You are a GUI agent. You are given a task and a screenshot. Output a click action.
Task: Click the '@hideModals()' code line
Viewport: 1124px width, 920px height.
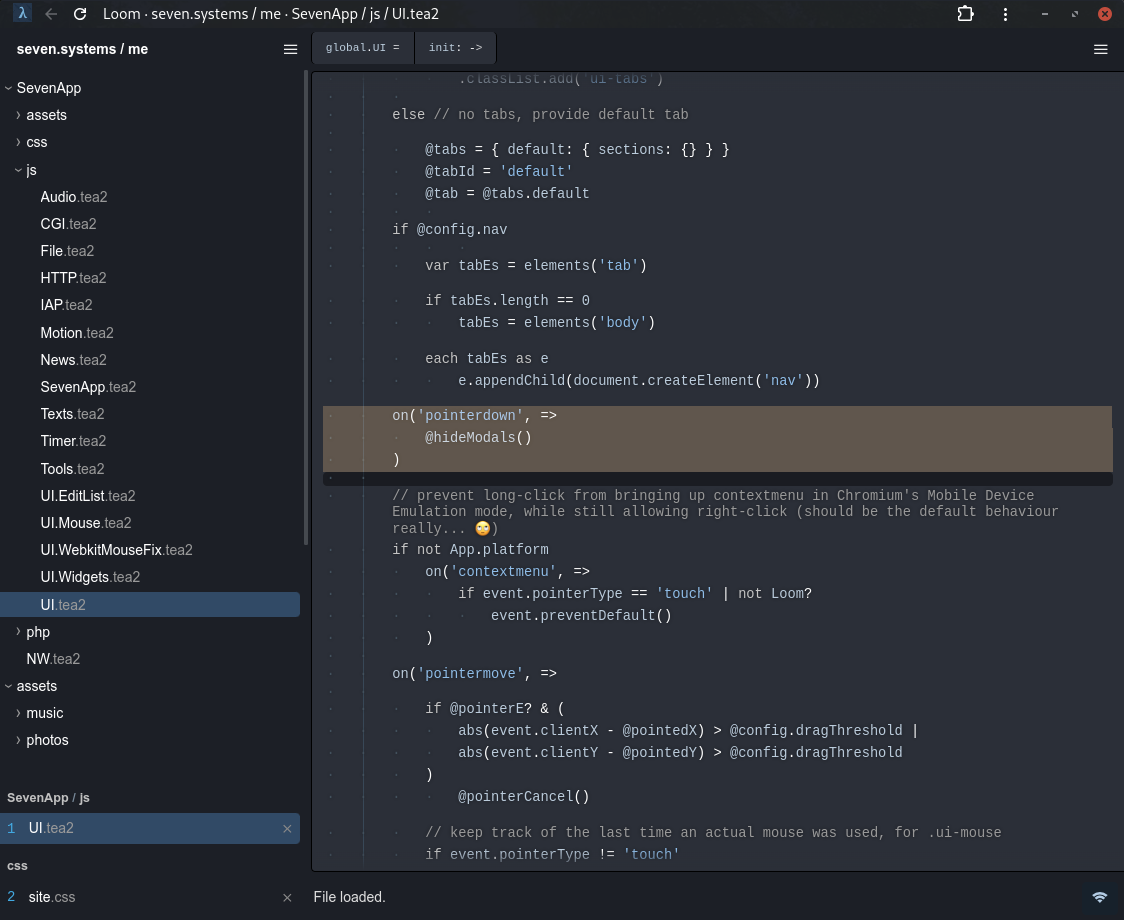(x=478, y=437)
